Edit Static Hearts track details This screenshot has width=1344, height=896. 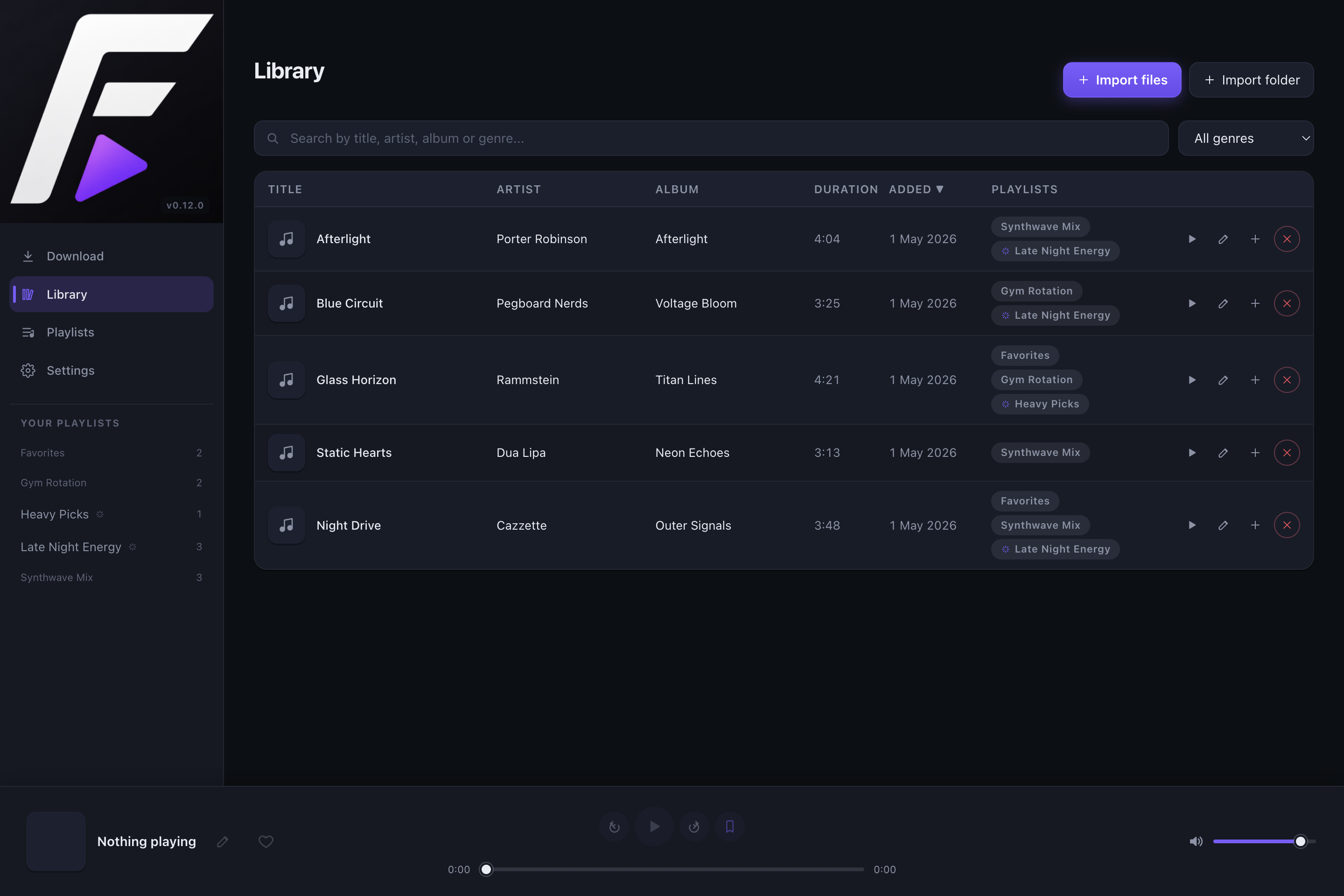(1223, 453)
